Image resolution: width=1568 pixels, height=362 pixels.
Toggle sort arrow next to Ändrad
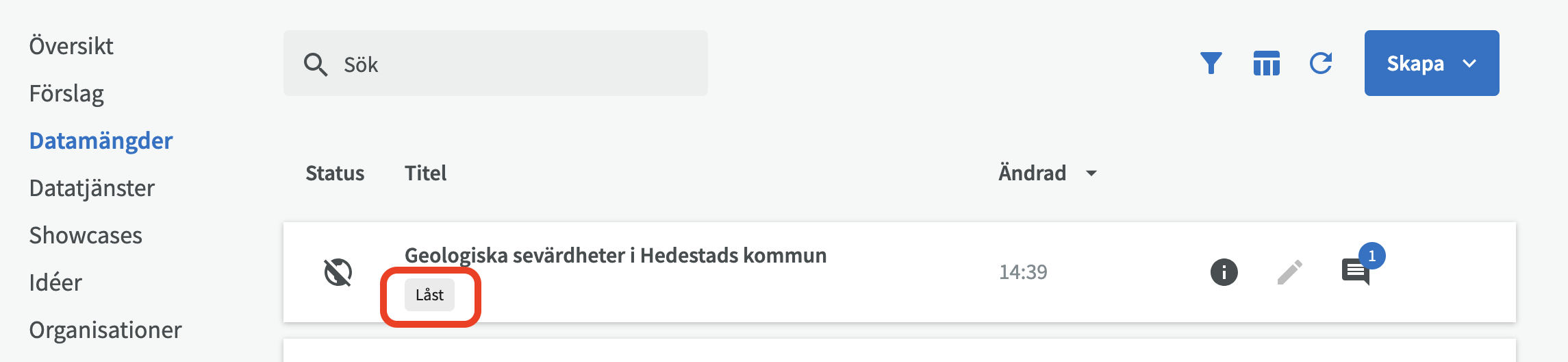[1091, 173]
